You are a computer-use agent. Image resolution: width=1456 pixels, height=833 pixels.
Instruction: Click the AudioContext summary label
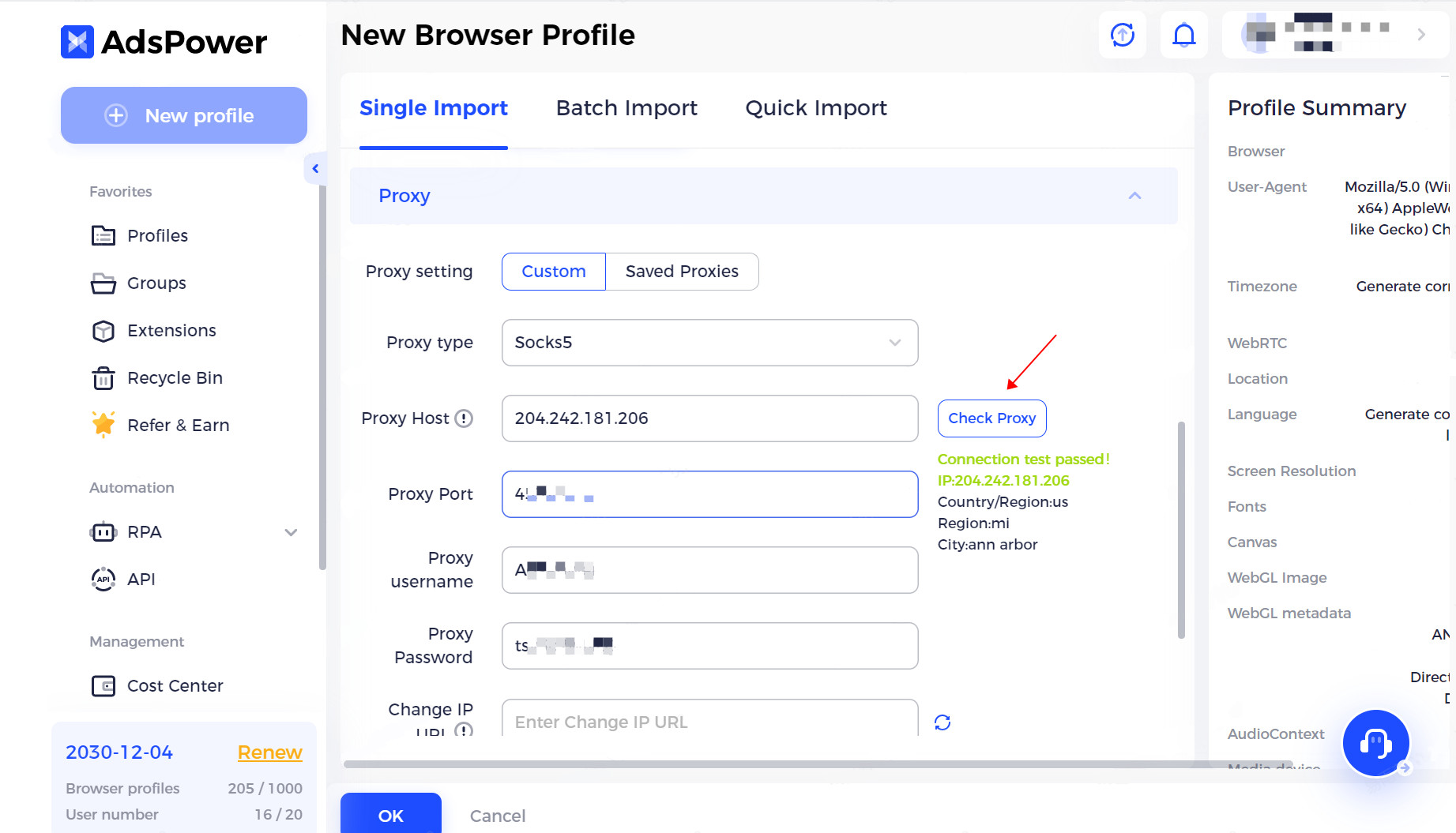[1275, 734]
